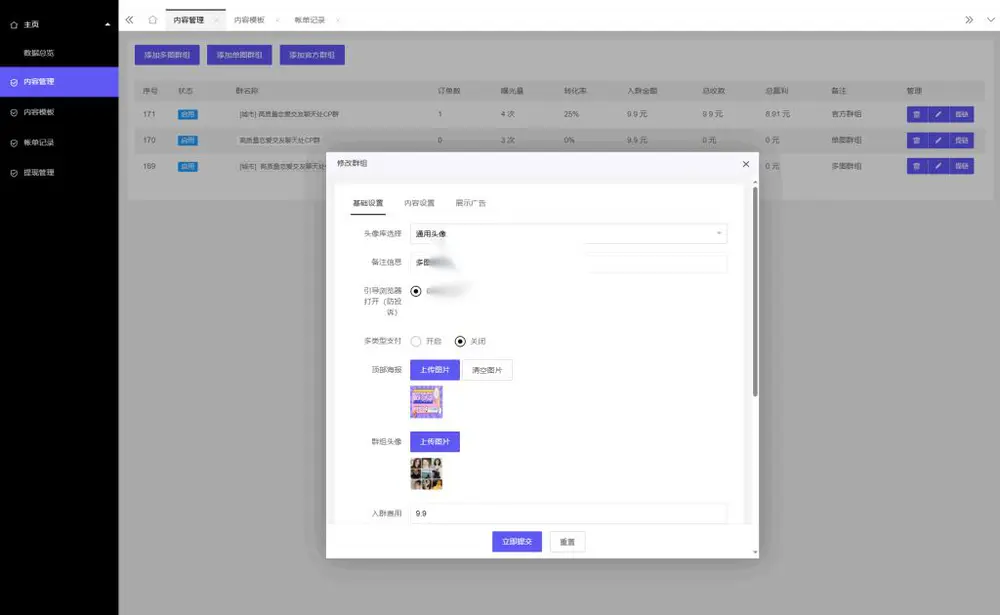Click the 启用 status badge in row 170
The width and height of the screenshot is (1000, 615).
click(188, 140)
